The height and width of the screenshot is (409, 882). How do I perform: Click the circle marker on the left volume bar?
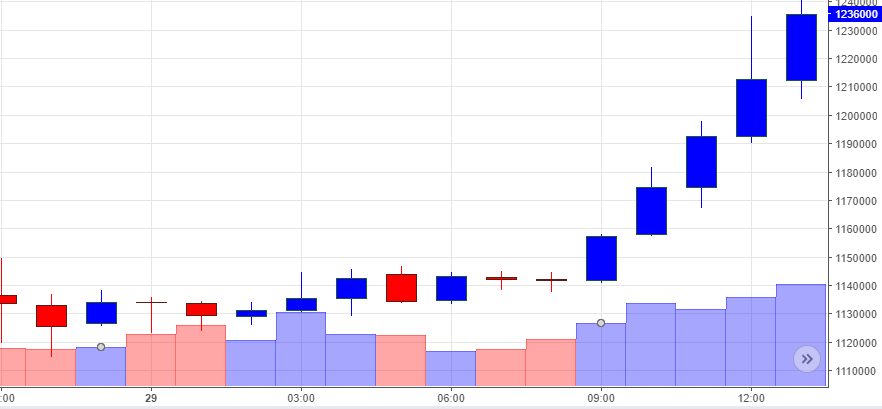[x=101, y=347]
